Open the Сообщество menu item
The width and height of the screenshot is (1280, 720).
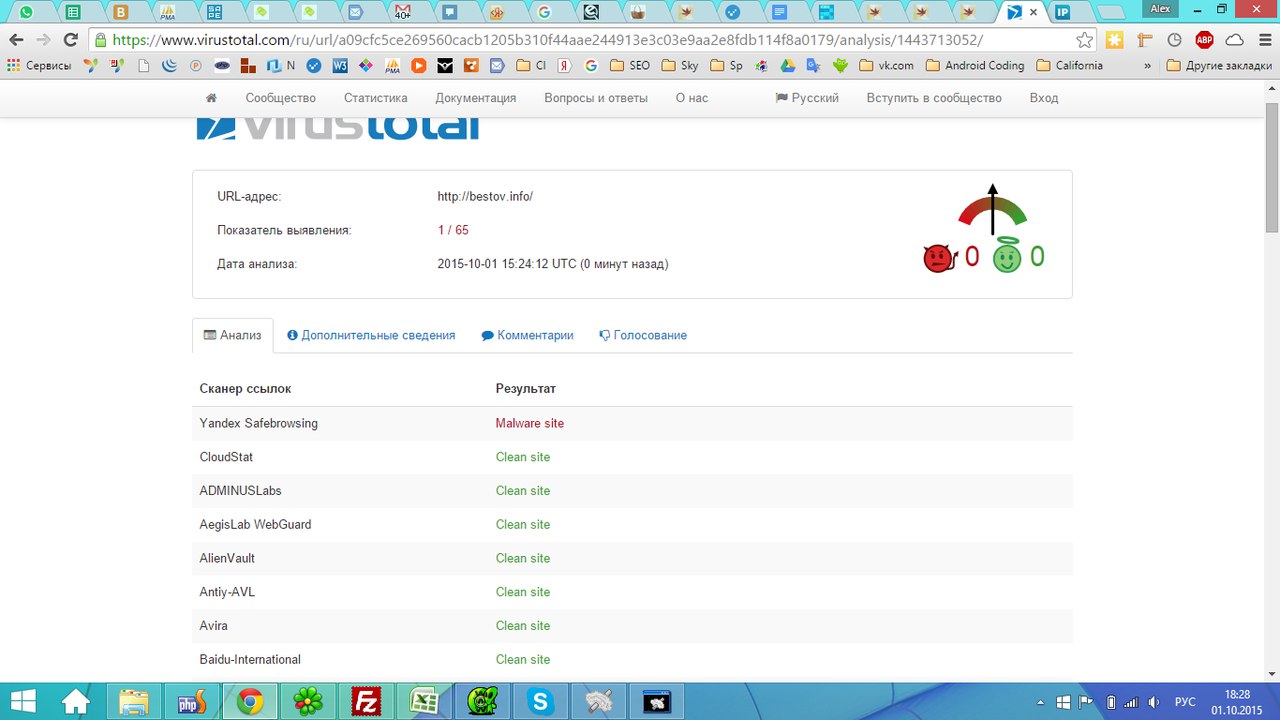pos(281,98)
